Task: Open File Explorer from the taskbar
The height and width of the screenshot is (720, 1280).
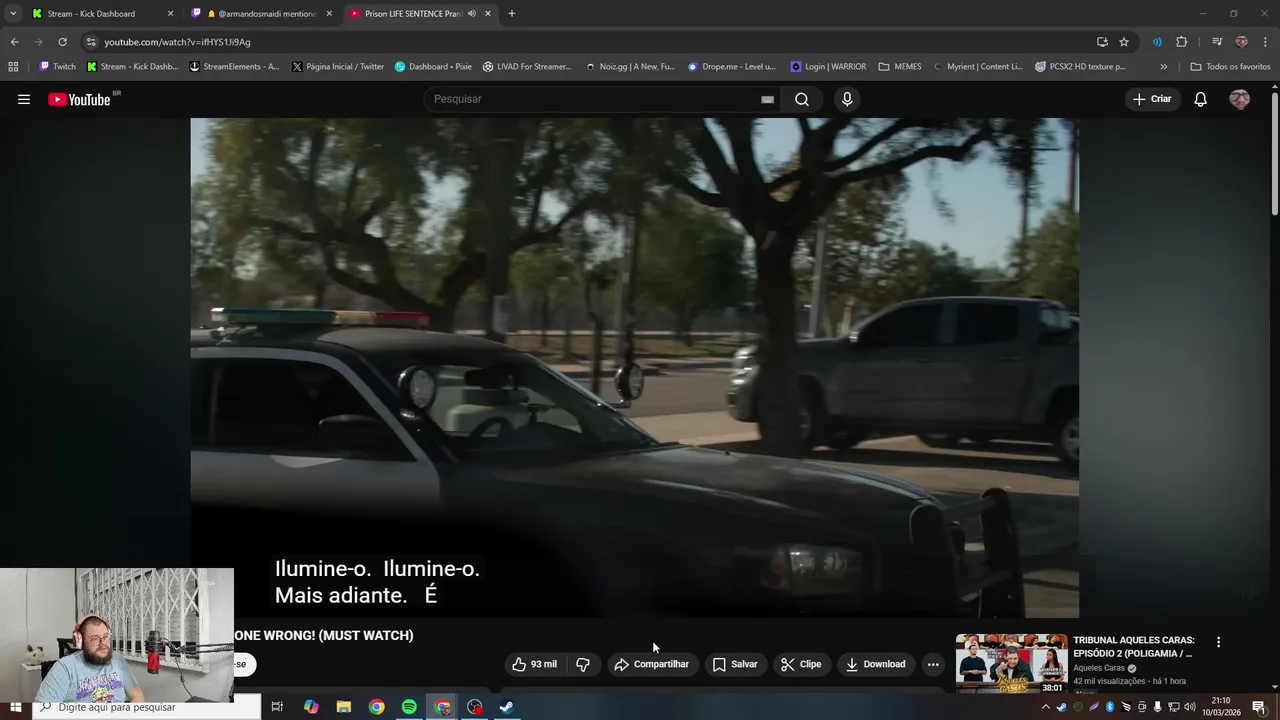Action: 343,707
